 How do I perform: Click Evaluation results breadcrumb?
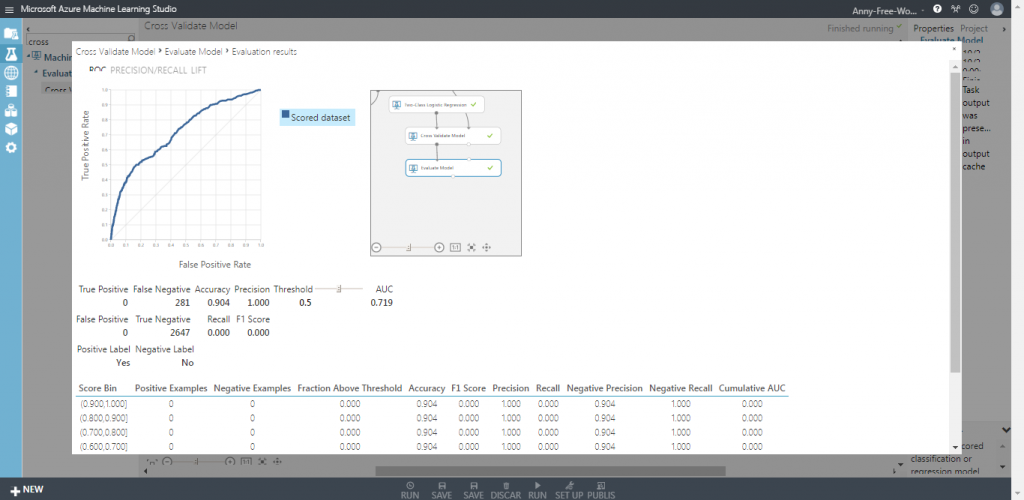264,52
